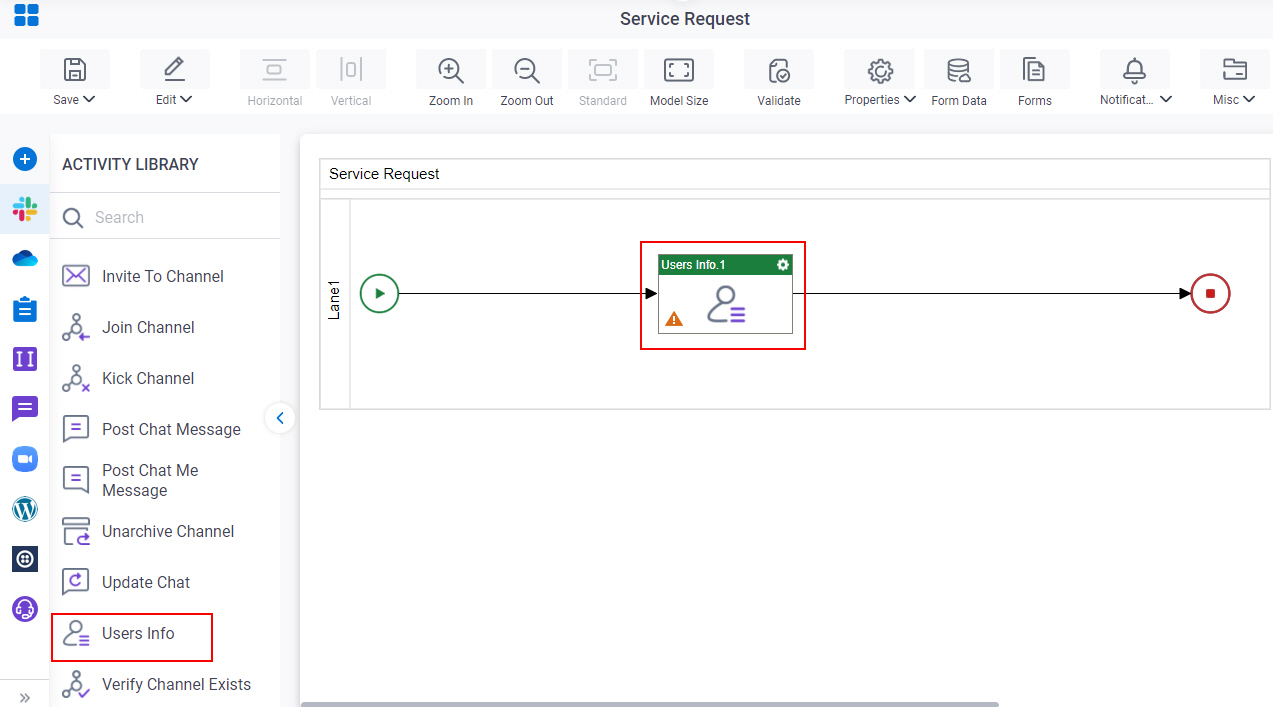
Task: Select the headset support icon in sidebar
Action: click(x=25, y=608)
